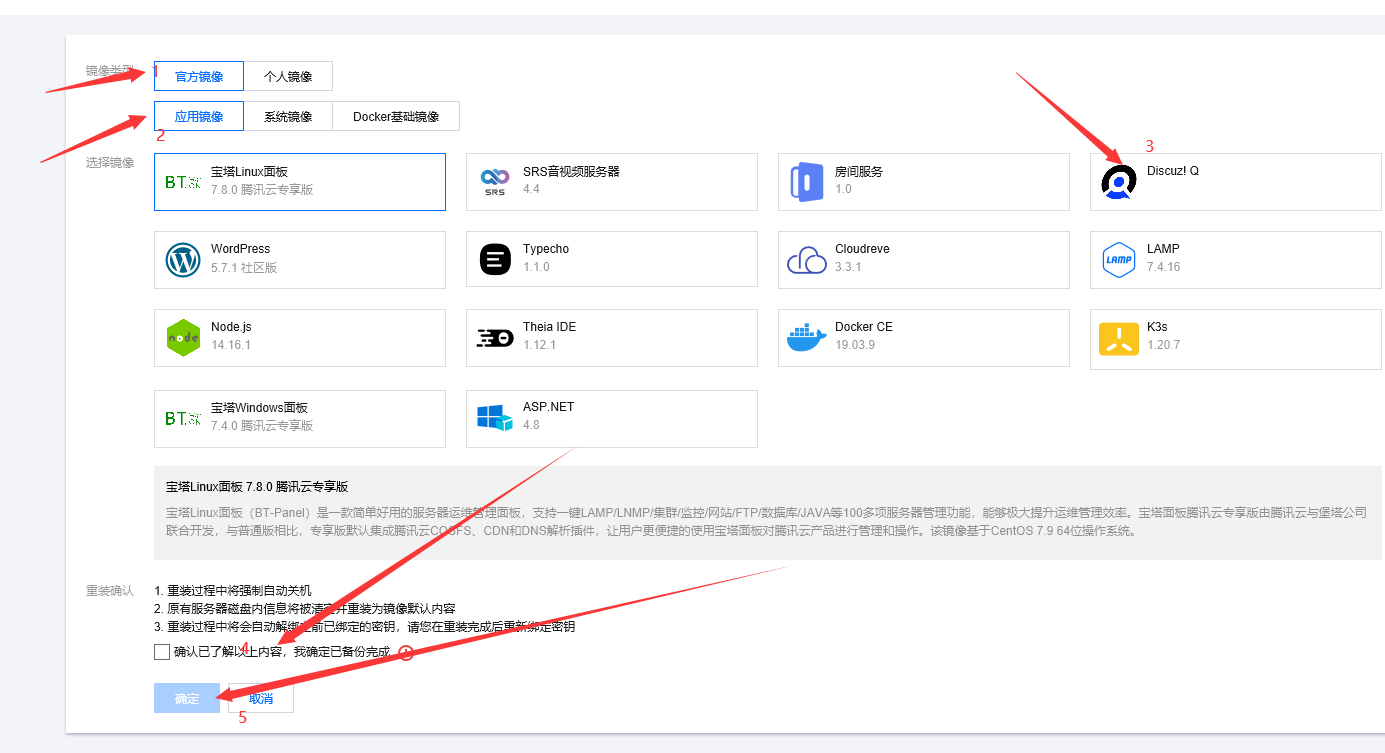Click the K3s yellow logo icon
Screen dimensions: 1385x753
pyautogui.click(x=1119, y=338)
